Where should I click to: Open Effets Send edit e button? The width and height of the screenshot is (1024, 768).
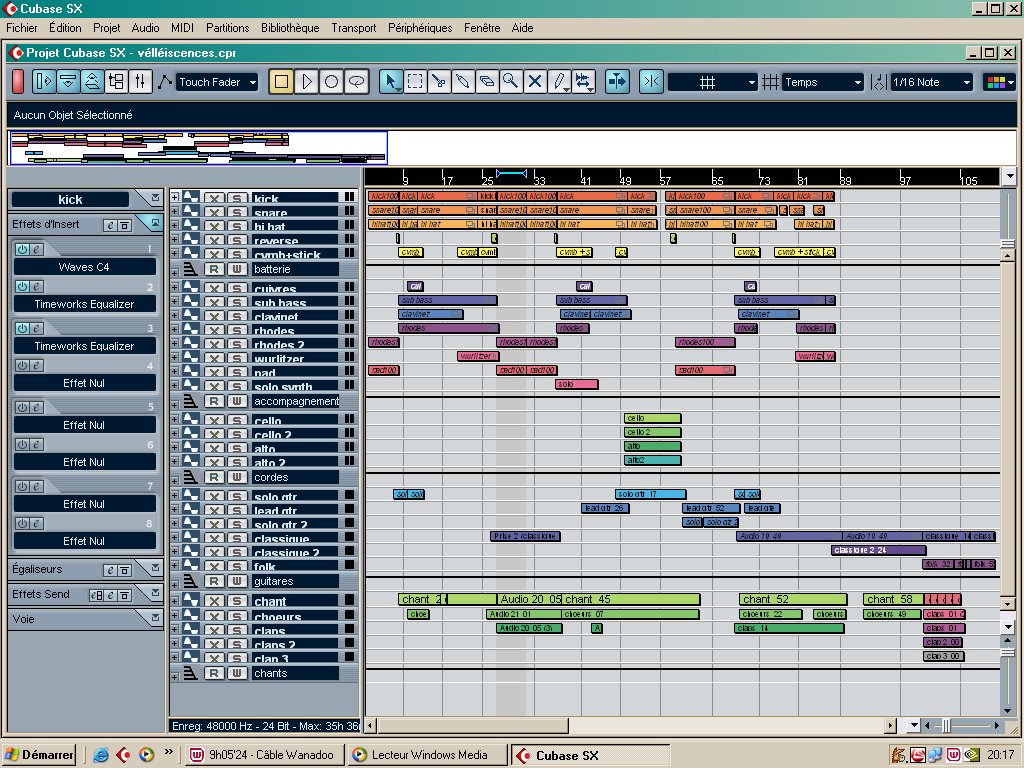coord(110,595)
